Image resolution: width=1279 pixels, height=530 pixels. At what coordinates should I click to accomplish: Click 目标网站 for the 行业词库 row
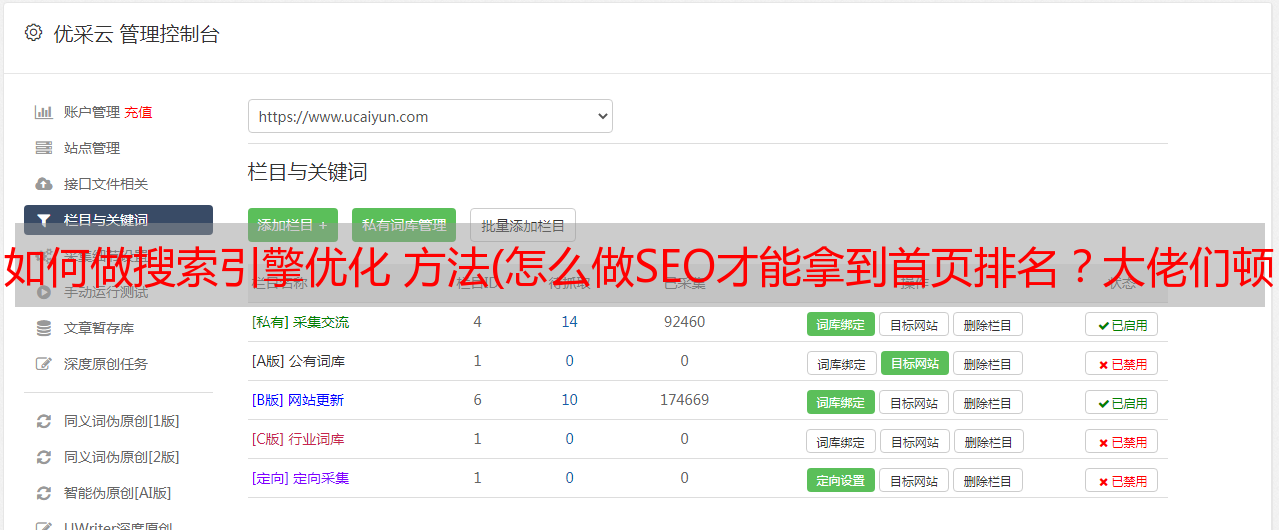(914, 441)
